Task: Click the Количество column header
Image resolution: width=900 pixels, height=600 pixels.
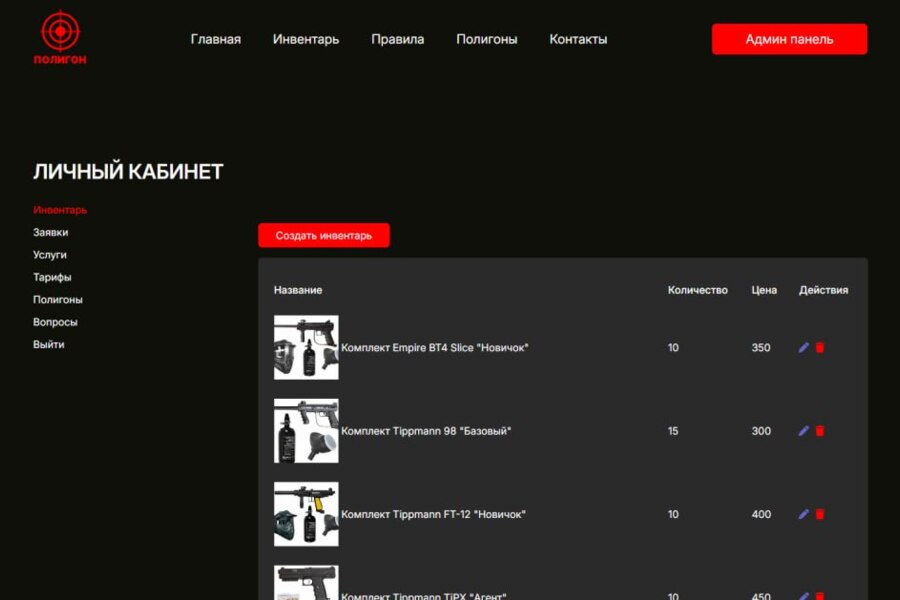Action: click(x=697, y=290)
